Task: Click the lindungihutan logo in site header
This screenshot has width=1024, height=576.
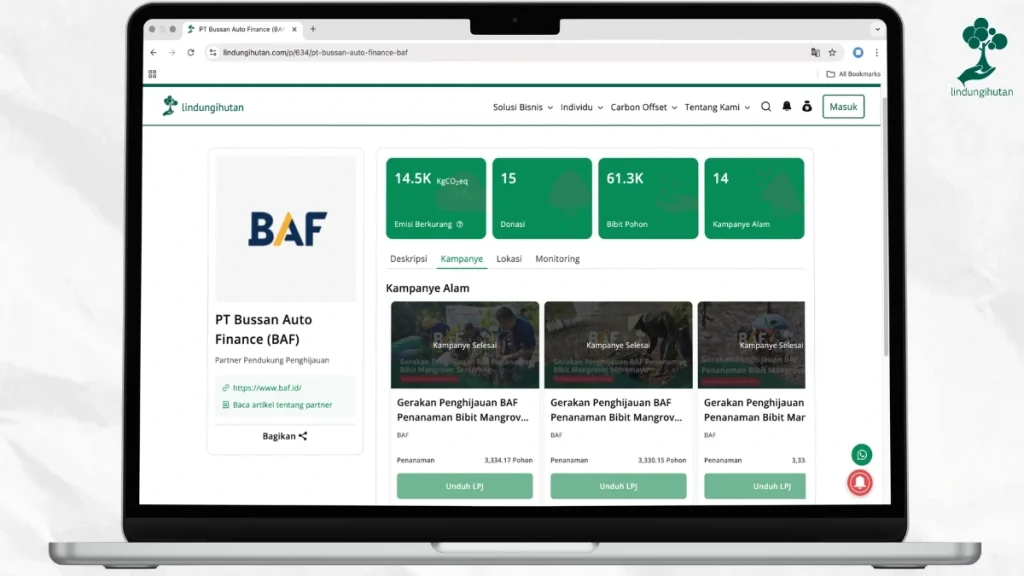Action: tap(203, 106)
